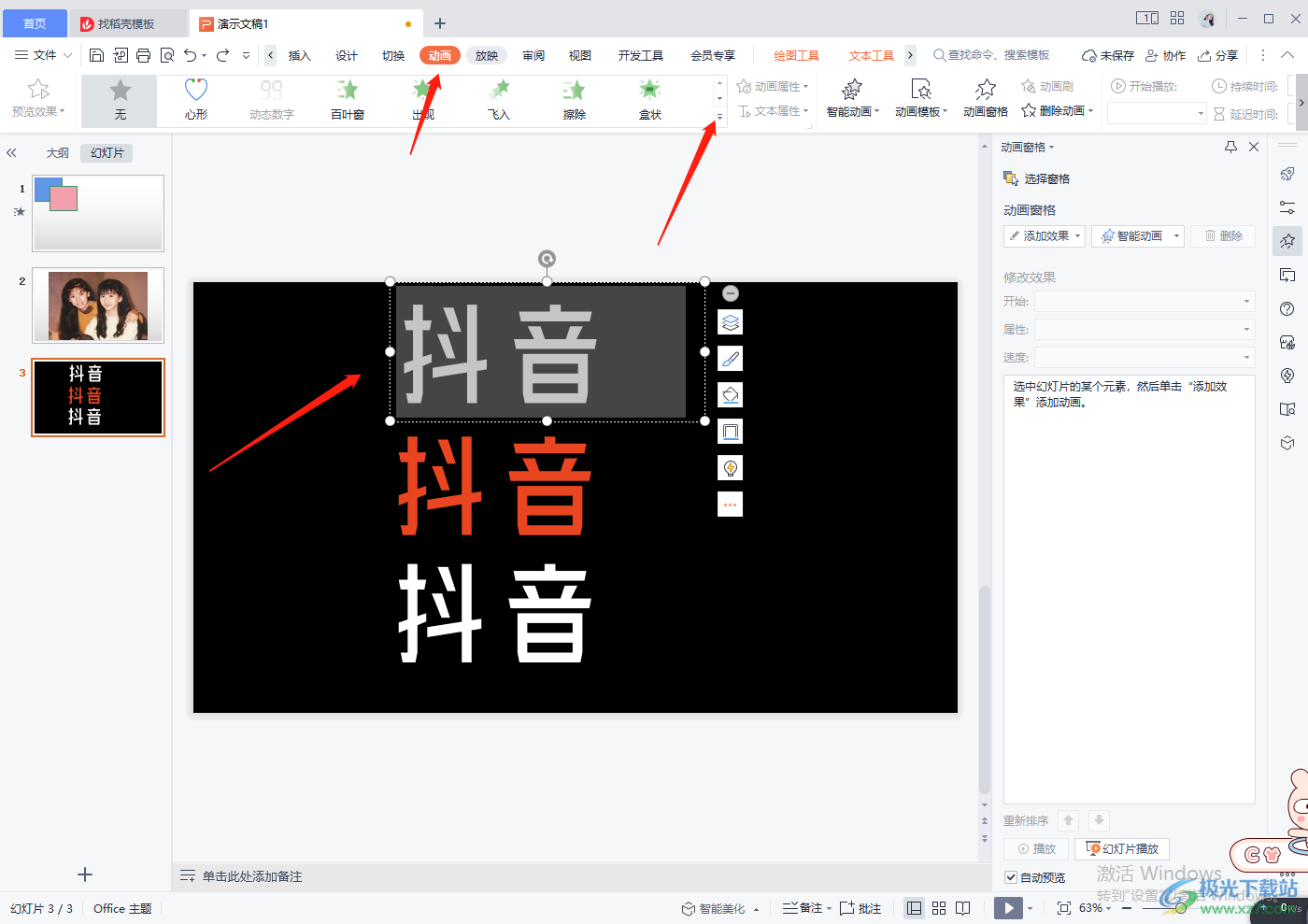The height and width of the screenshot is (924, 1308).
Task: Redo the last action
Action: [223, 55]
